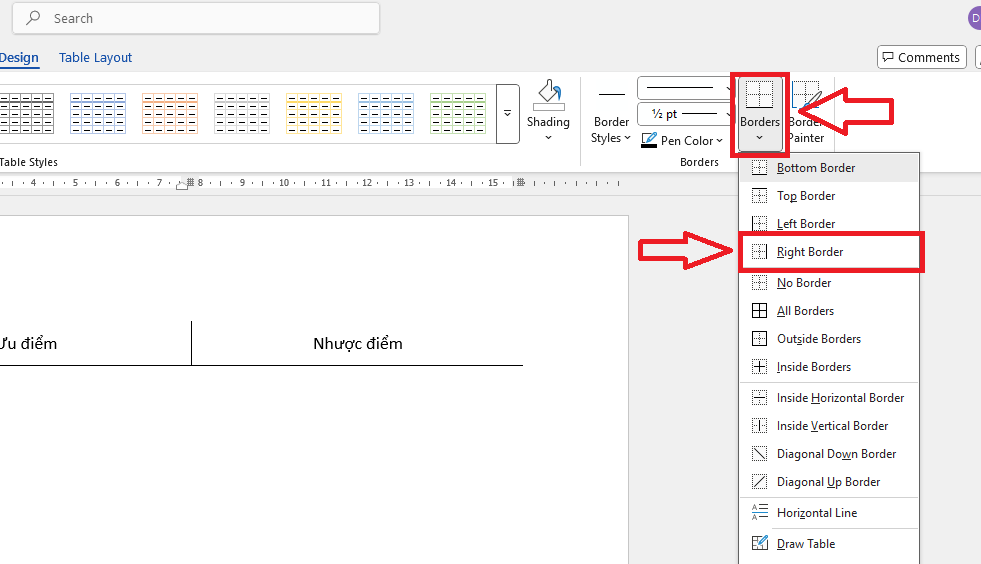The width and height of the screenshot is (981, 564).
Task: Apply All Borders option
Action: pos(805,311)
